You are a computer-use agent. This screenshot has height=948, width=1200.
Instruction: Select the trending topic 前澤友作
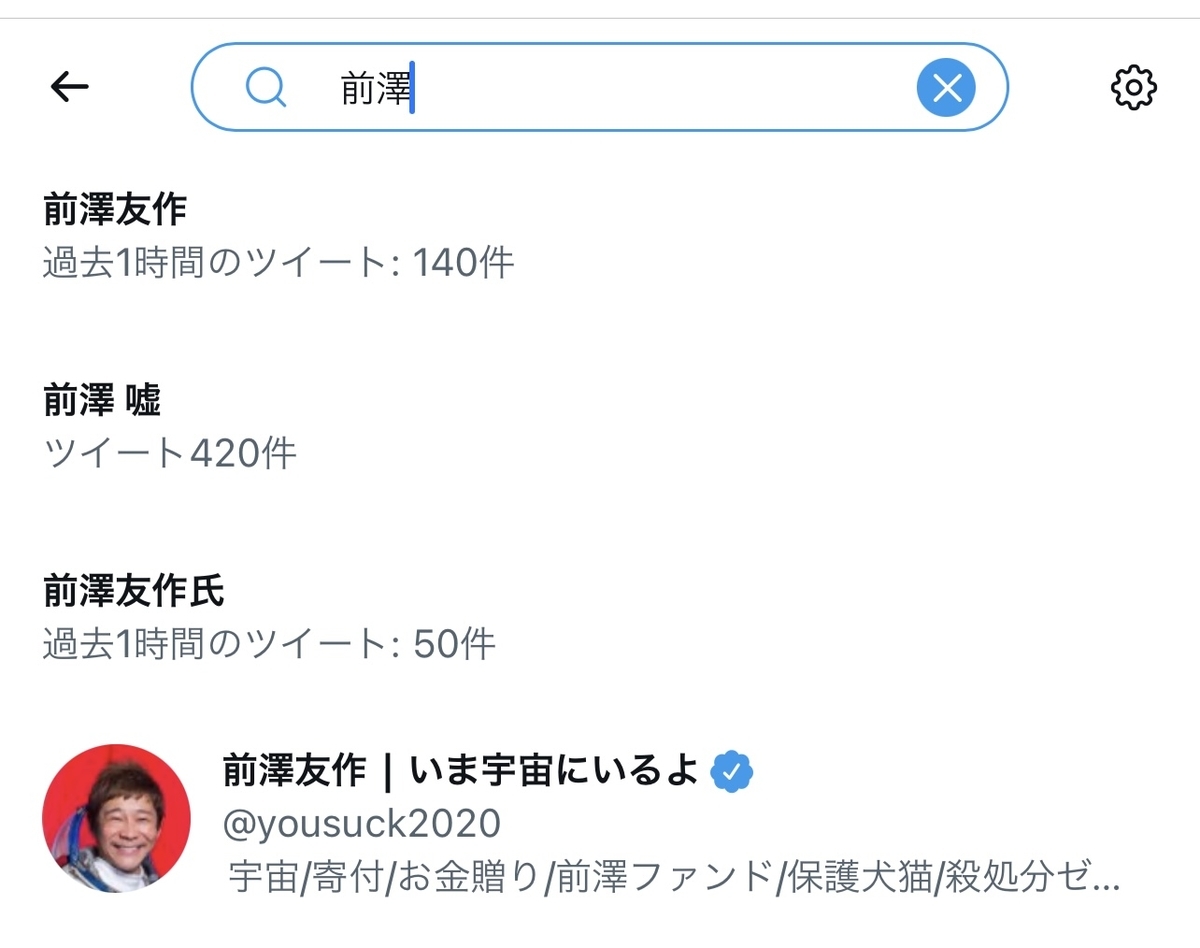point(118,212)
